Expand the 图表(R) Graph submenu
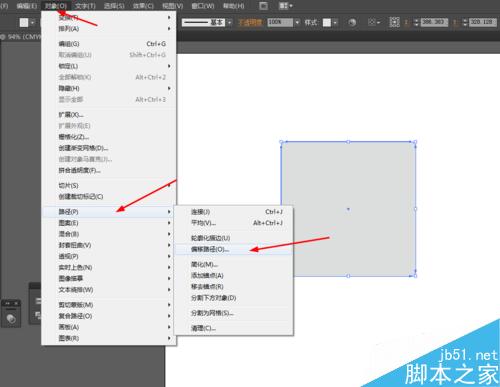Viewport: 500px width, 387px height. [x=109, y=338]
